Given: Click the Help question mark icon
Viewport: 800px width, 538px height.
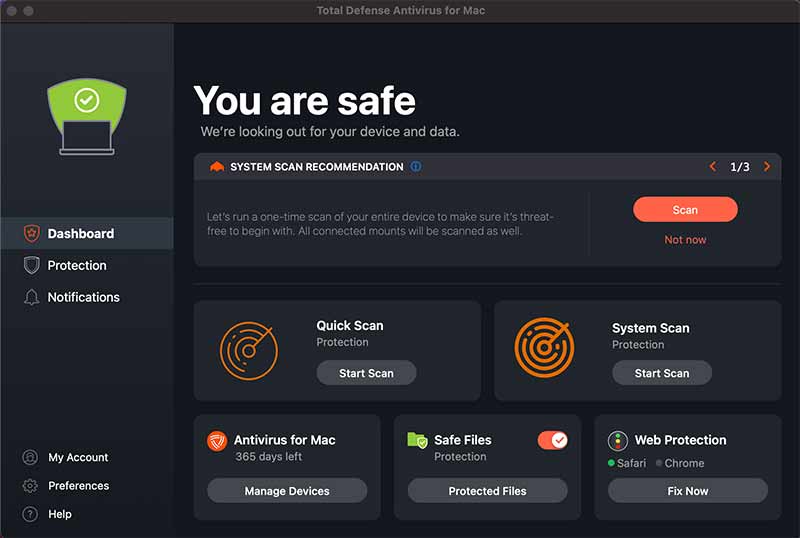Looking at the screenshot, I should (x=30, y=514).
